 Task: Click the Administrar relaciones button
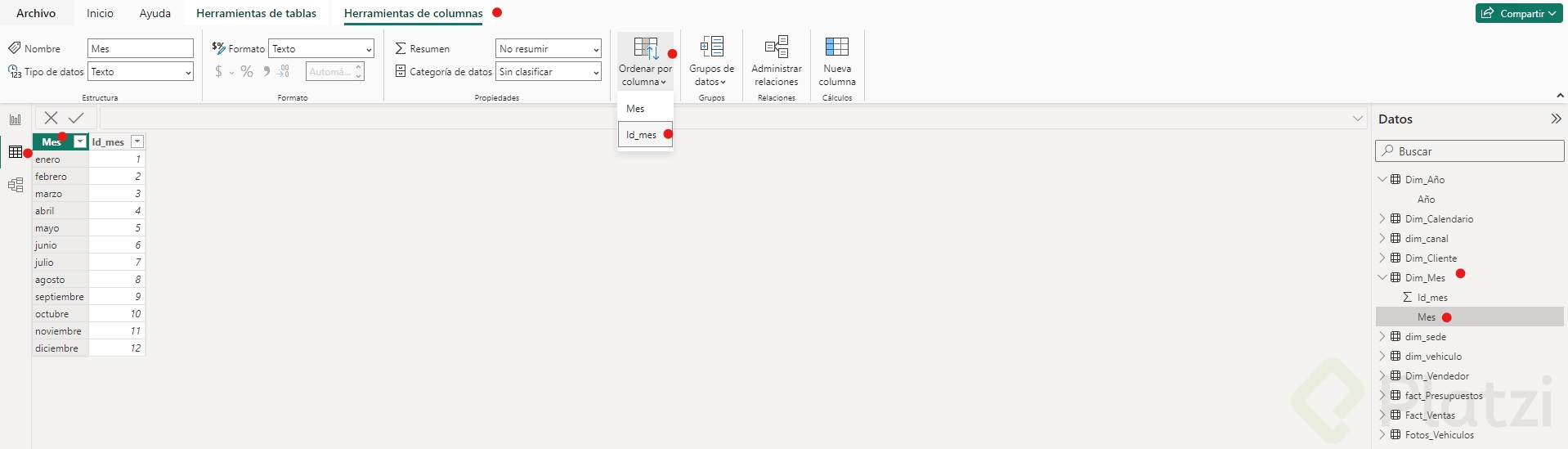(776, 61)
